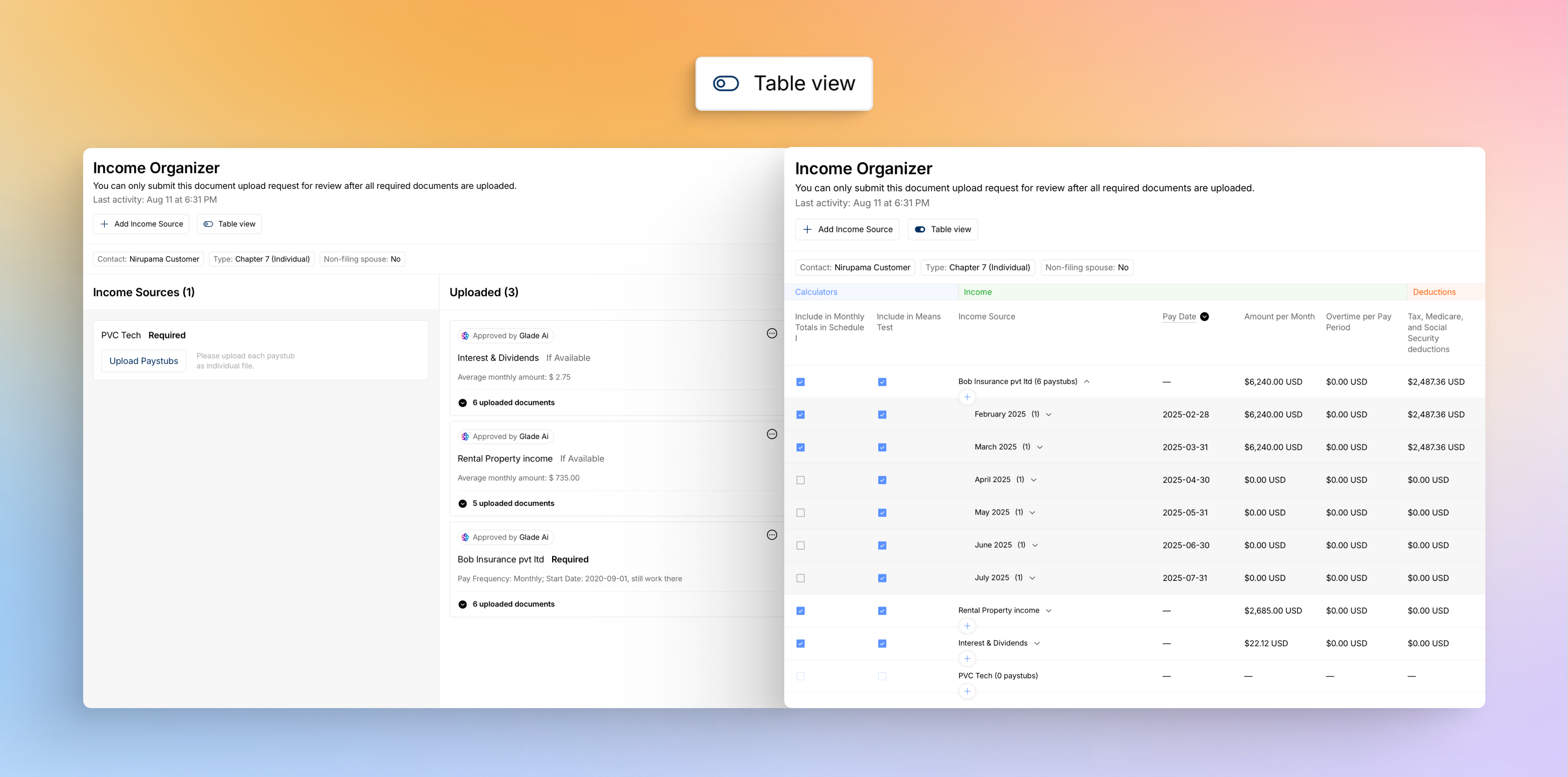Select the Deductions column group header
The width and height of the screenshot is (1568, 777).
(x=1433, y=292)
